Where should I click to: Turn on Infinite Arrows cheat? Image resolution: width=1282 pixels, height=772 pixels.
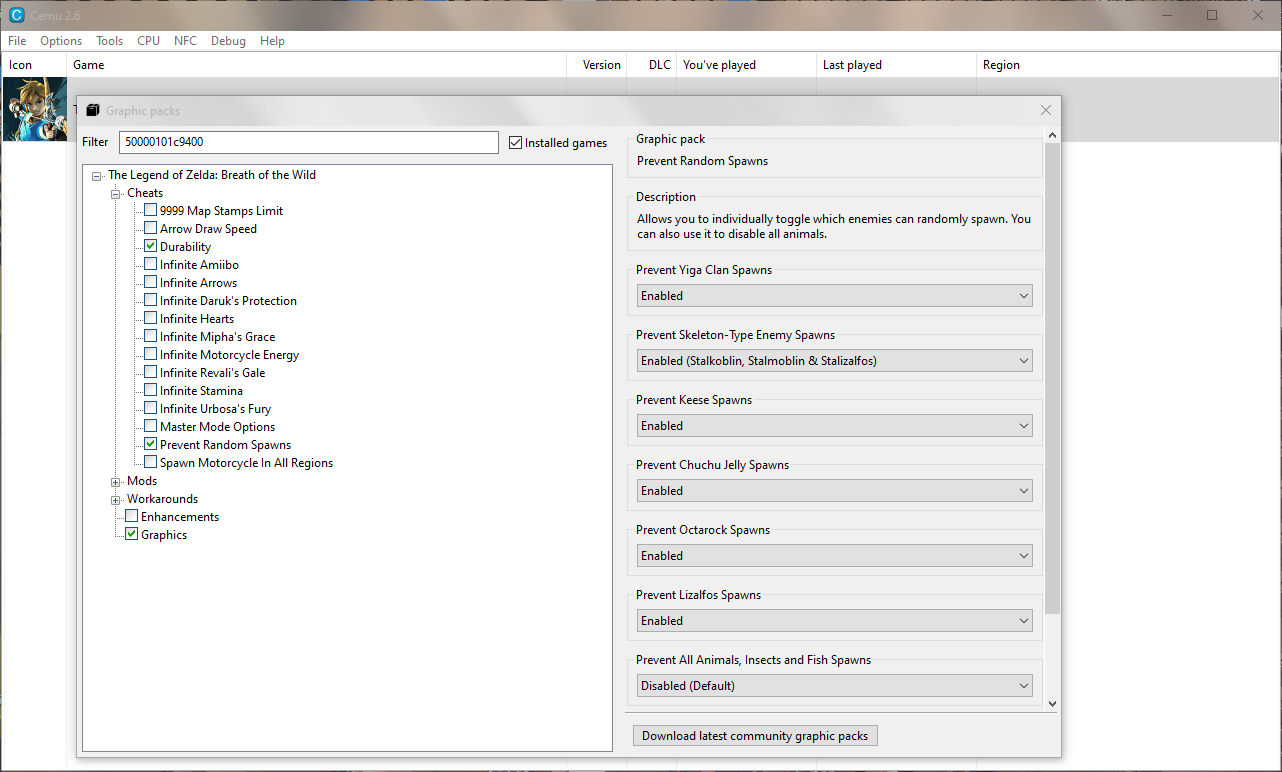150,283
